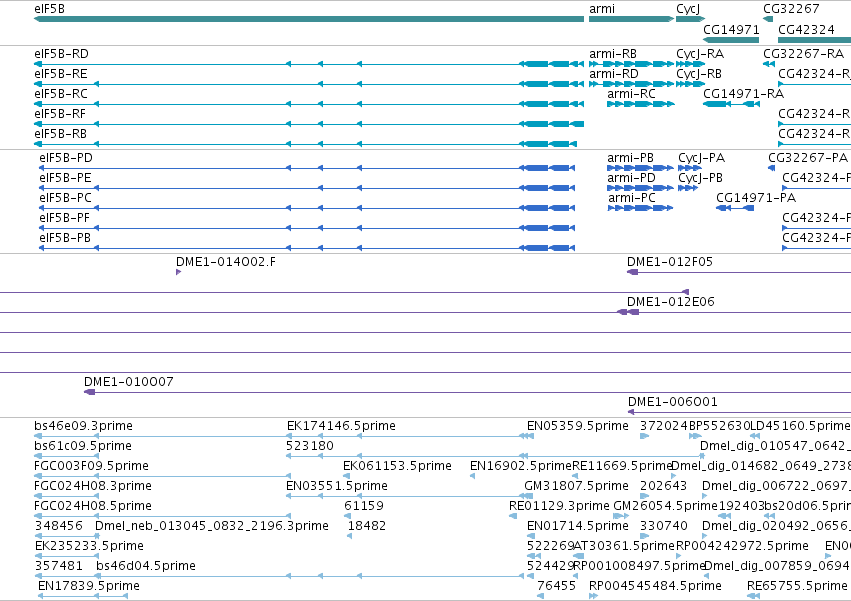Select clone DME1-006O01
This screenshot has height=601, width=851.
[x=672, y=402]
